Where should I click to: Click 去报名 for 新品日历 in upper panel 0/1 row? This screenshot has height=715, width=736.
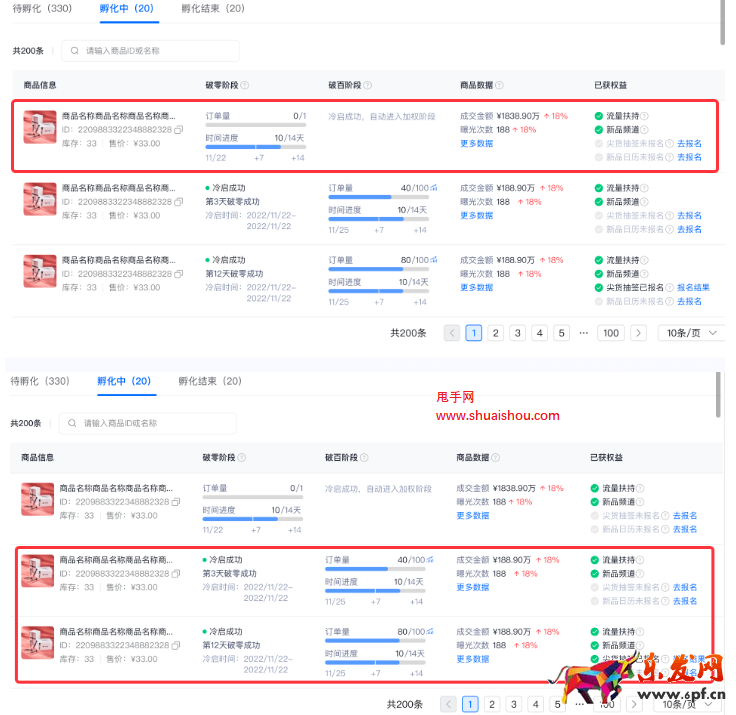689,157
